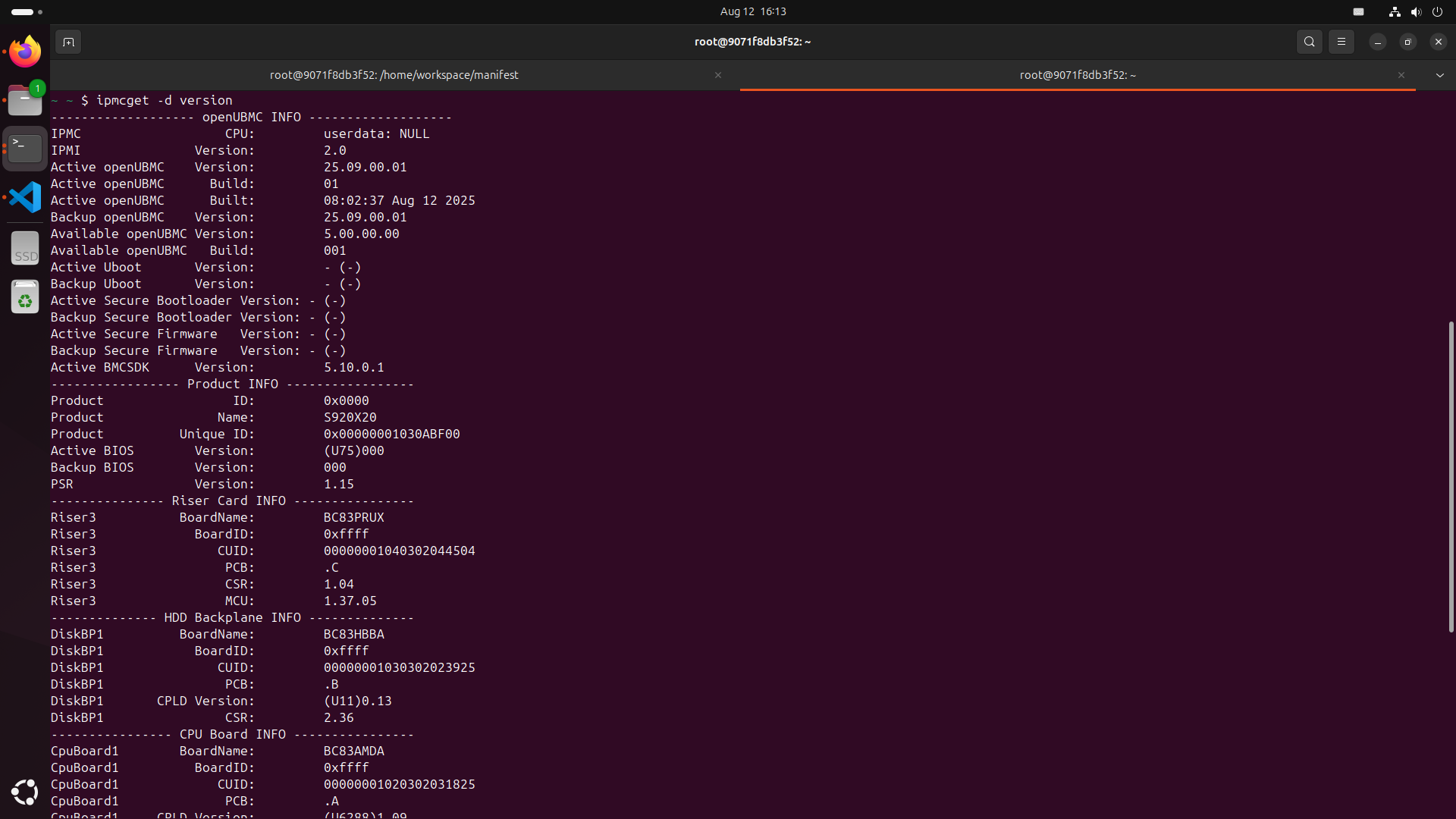Open the terminal hamburger menu

coord(1341,42)
